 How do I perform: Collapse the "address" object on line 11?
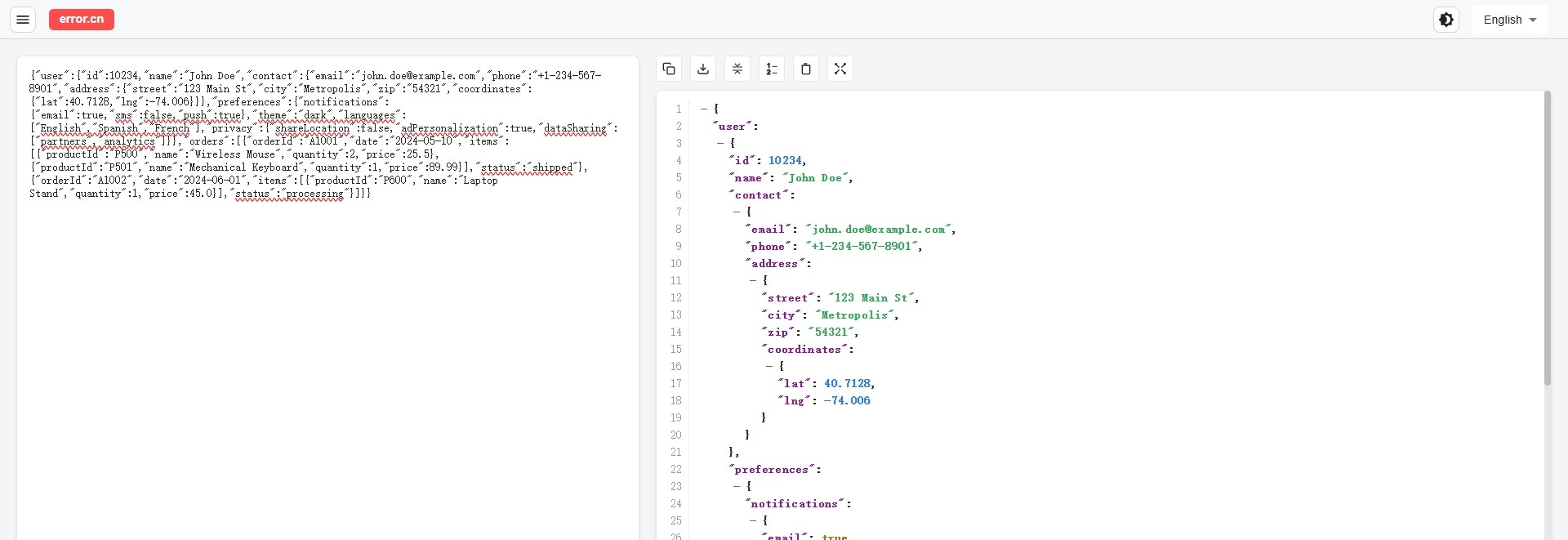coord(753,280)
